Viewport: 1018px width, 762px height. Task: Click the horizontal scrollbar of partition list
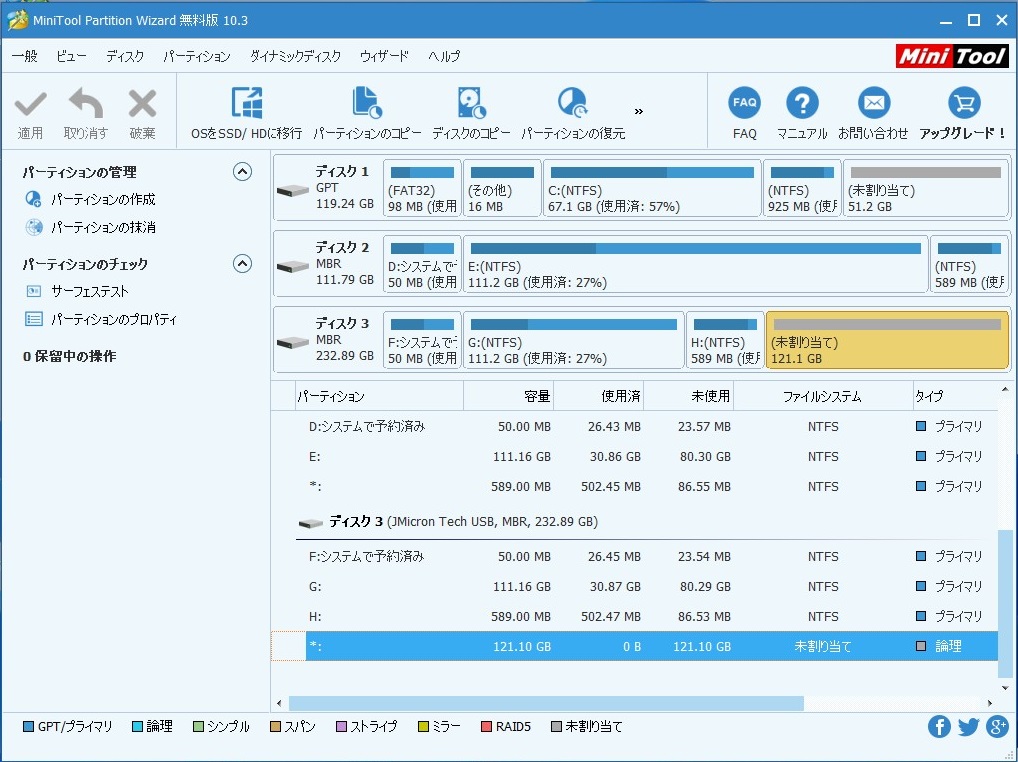pos(545,704)
